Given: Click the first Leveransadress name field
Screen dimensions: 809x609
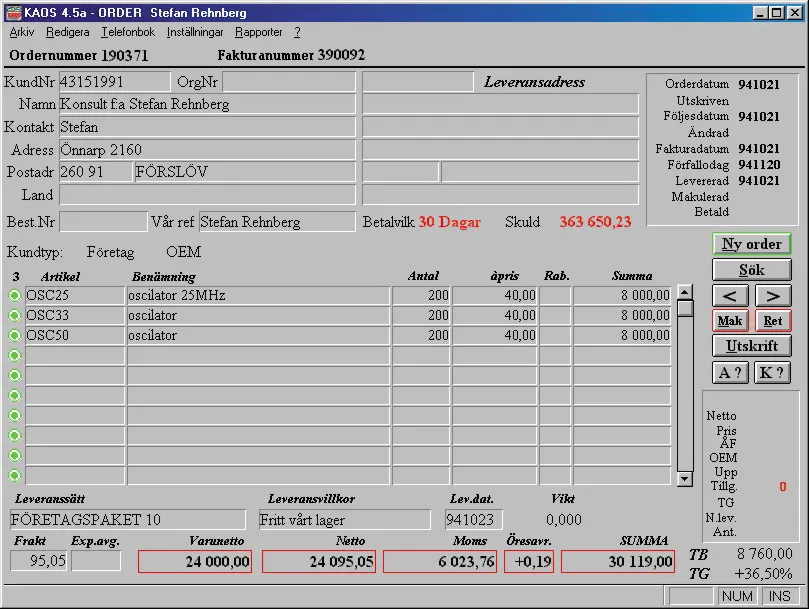Looking at the screenshot, I should pos(500,104).
